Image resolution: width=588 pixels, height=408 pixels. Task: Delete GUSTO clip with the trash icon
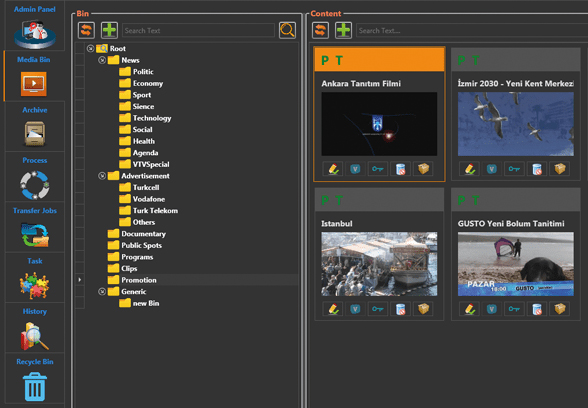point(537,309)
